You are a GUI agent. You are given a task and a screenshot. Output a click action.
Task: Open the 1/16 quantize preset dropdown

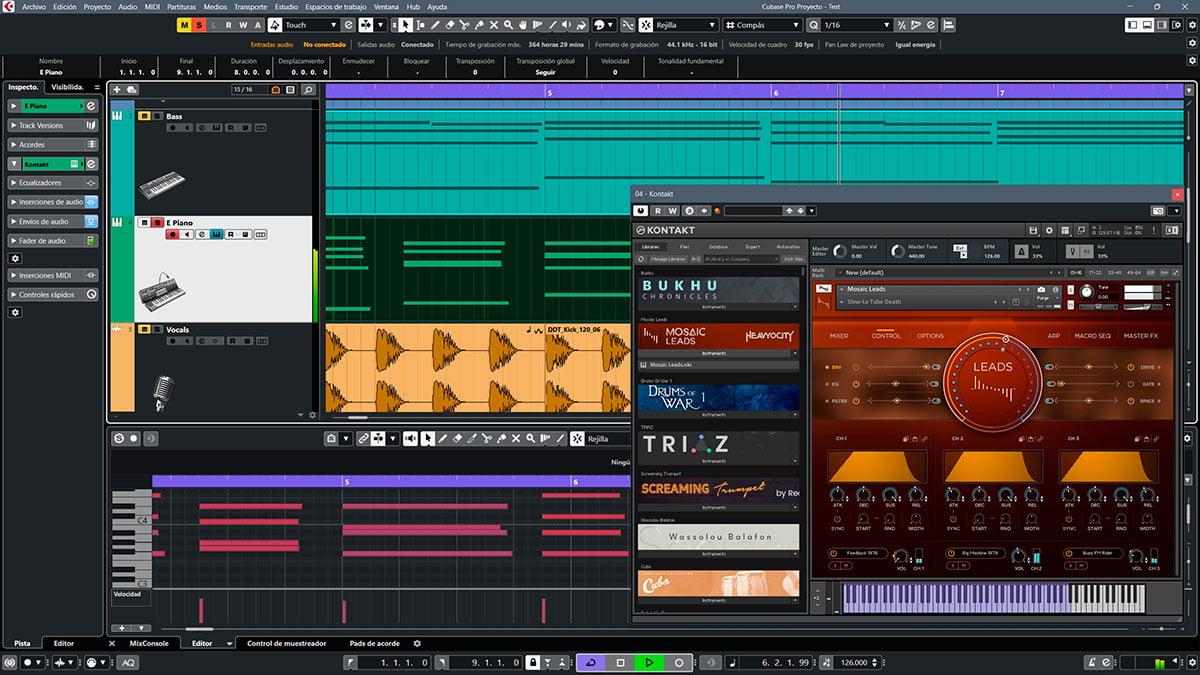coord(856,24)
